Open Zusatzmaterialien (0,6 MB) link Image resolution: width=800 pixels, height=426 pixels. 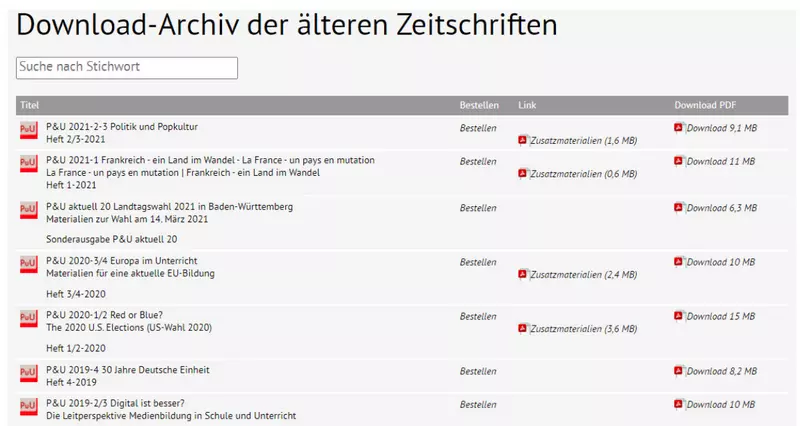point(584,174)
